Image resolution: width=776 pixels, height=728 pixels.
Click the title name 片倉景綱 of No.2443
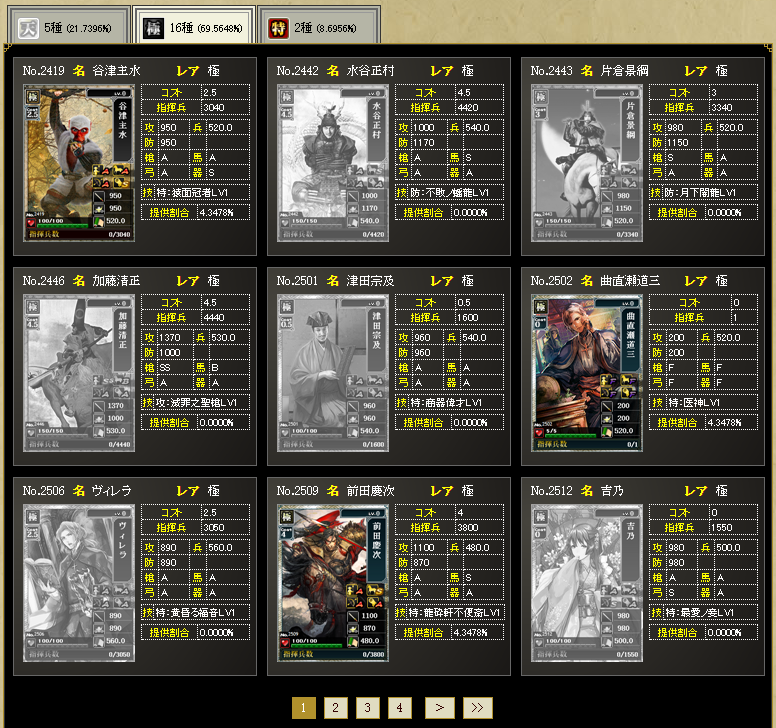624,71
